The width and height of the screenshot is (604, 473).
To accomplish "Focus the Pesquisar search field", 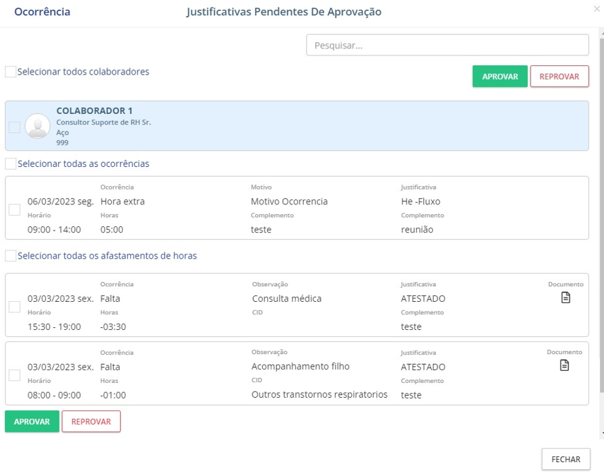I will pyautogui.click(x=447, y=45).
